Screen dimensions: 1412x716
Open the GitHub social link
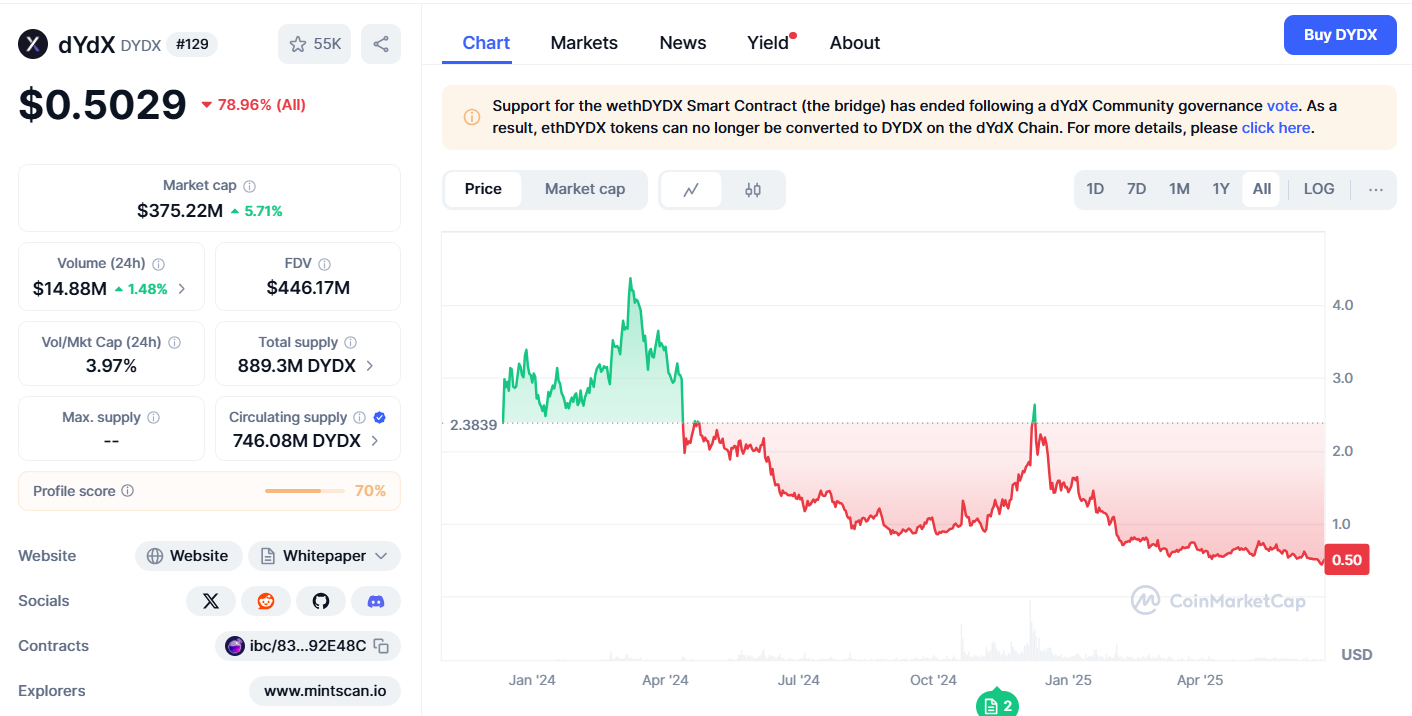tap(321, 601)
